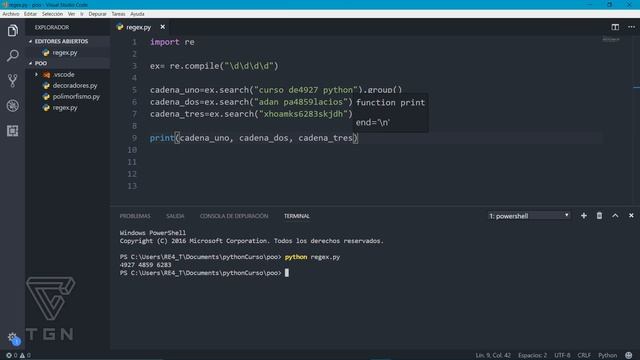Viewport: 640px width, 360px height.
Task: Open the Ir menu
Action: pyautogui.click(x=82, y=14)
